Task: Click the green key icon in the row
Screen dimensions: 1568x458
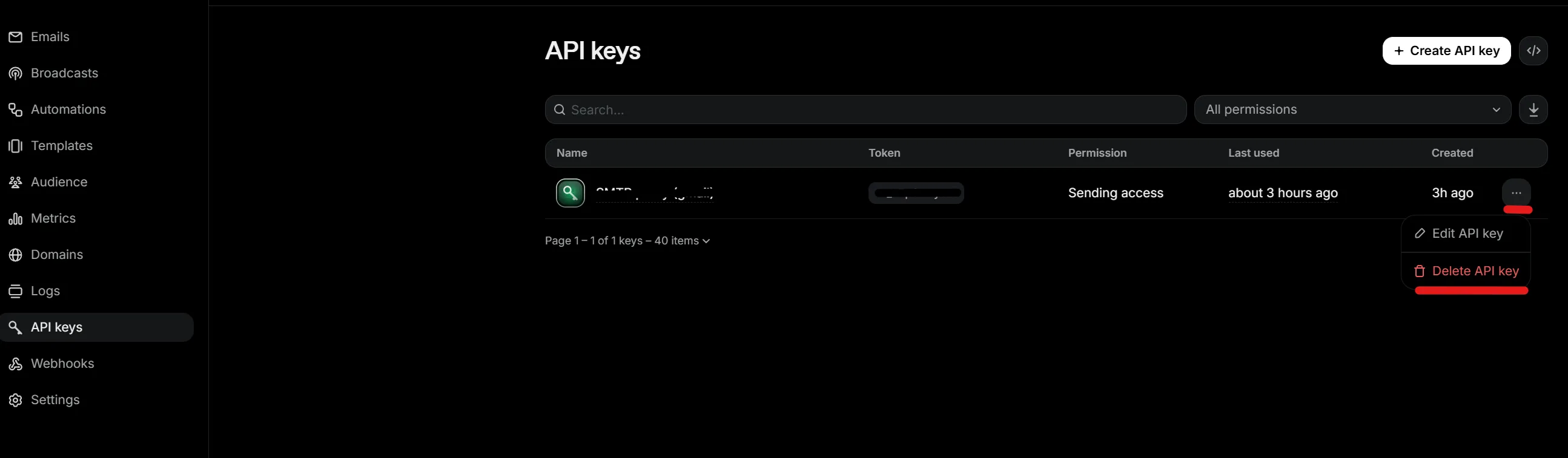Action: pos(571,193)
